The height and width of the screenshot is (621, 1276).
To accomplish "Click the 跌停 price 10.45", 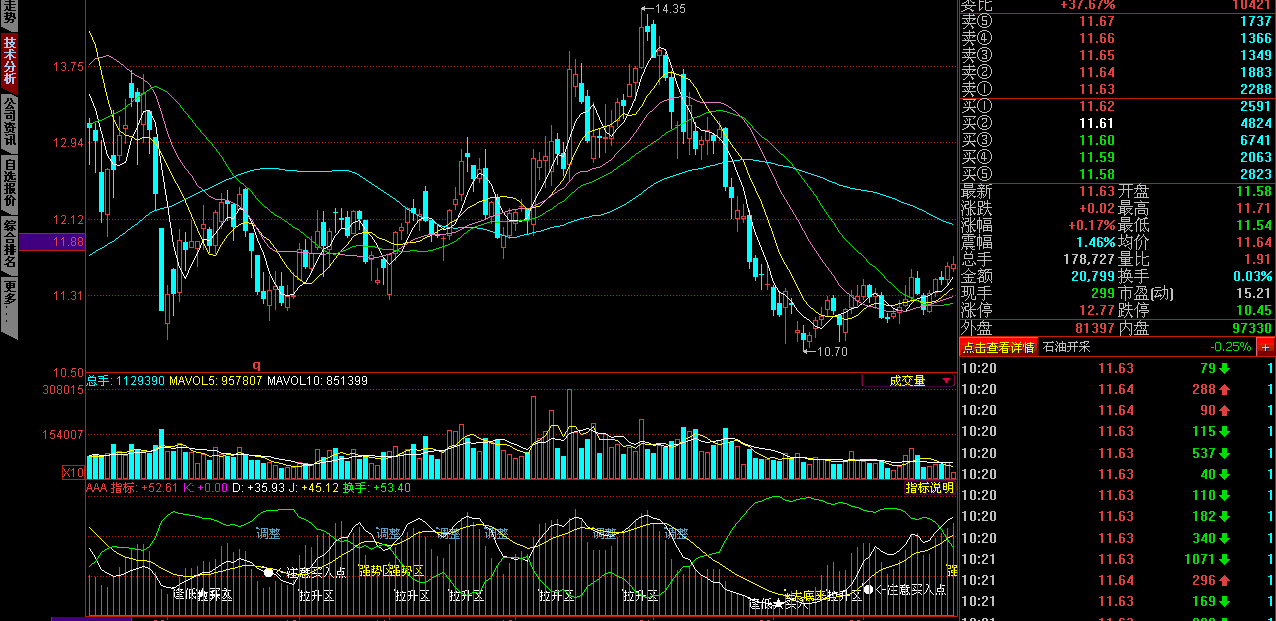I will click(1254, 310).
